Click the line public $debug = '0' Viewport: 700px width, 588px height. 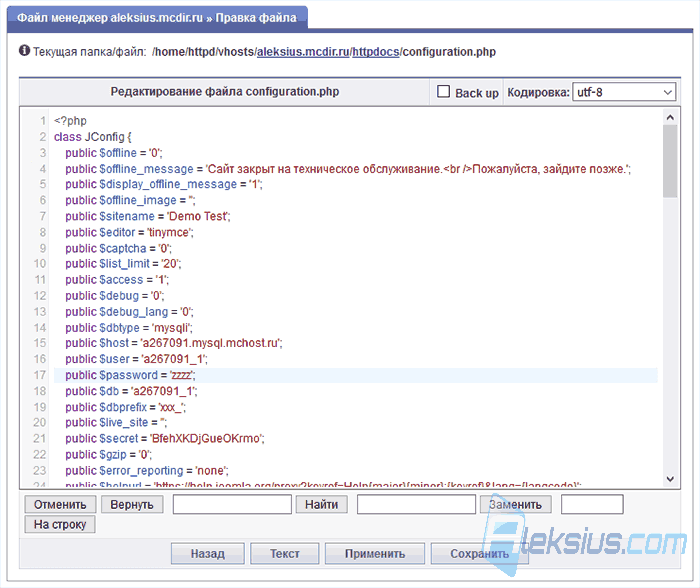pos(115,296)
